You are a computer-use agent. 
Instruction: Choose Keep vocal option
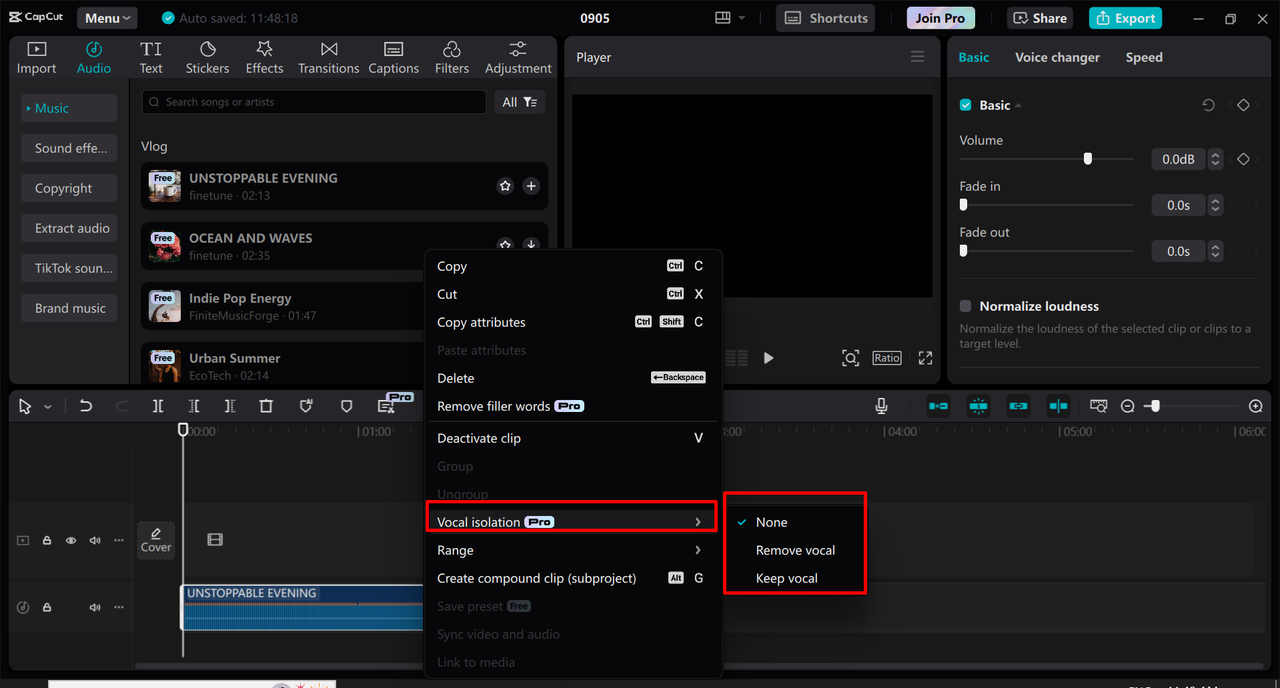coord(786,578)
